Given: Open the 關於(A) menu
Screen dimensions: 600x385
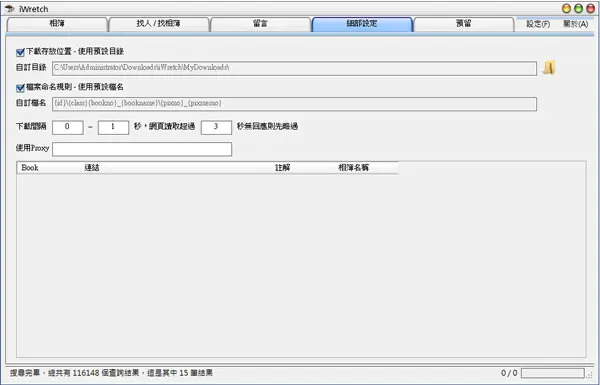Looking at the screenshot, I should pos(575,24).
